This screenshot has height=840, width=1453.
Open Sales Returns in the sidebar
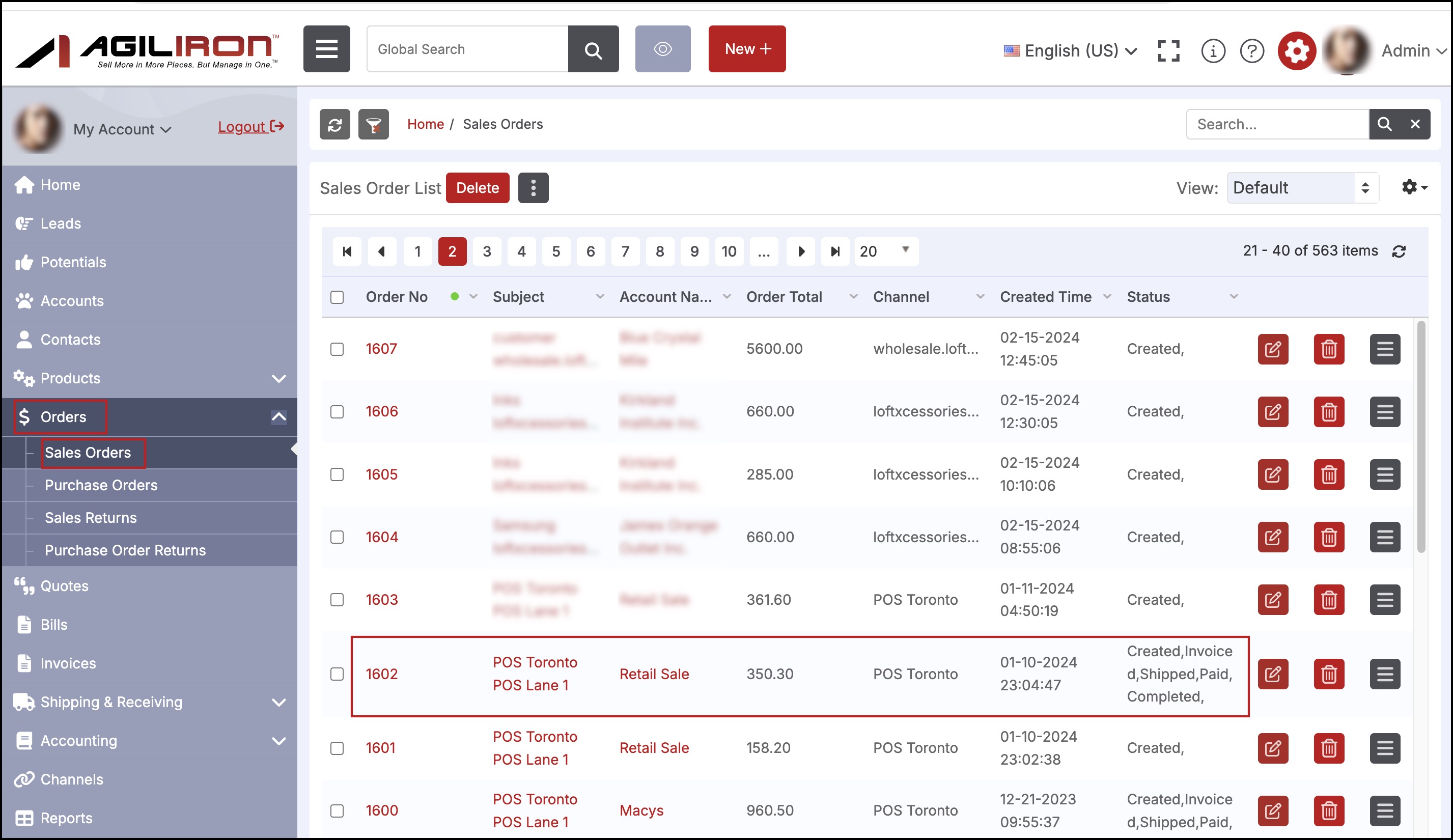pos(91,518)
